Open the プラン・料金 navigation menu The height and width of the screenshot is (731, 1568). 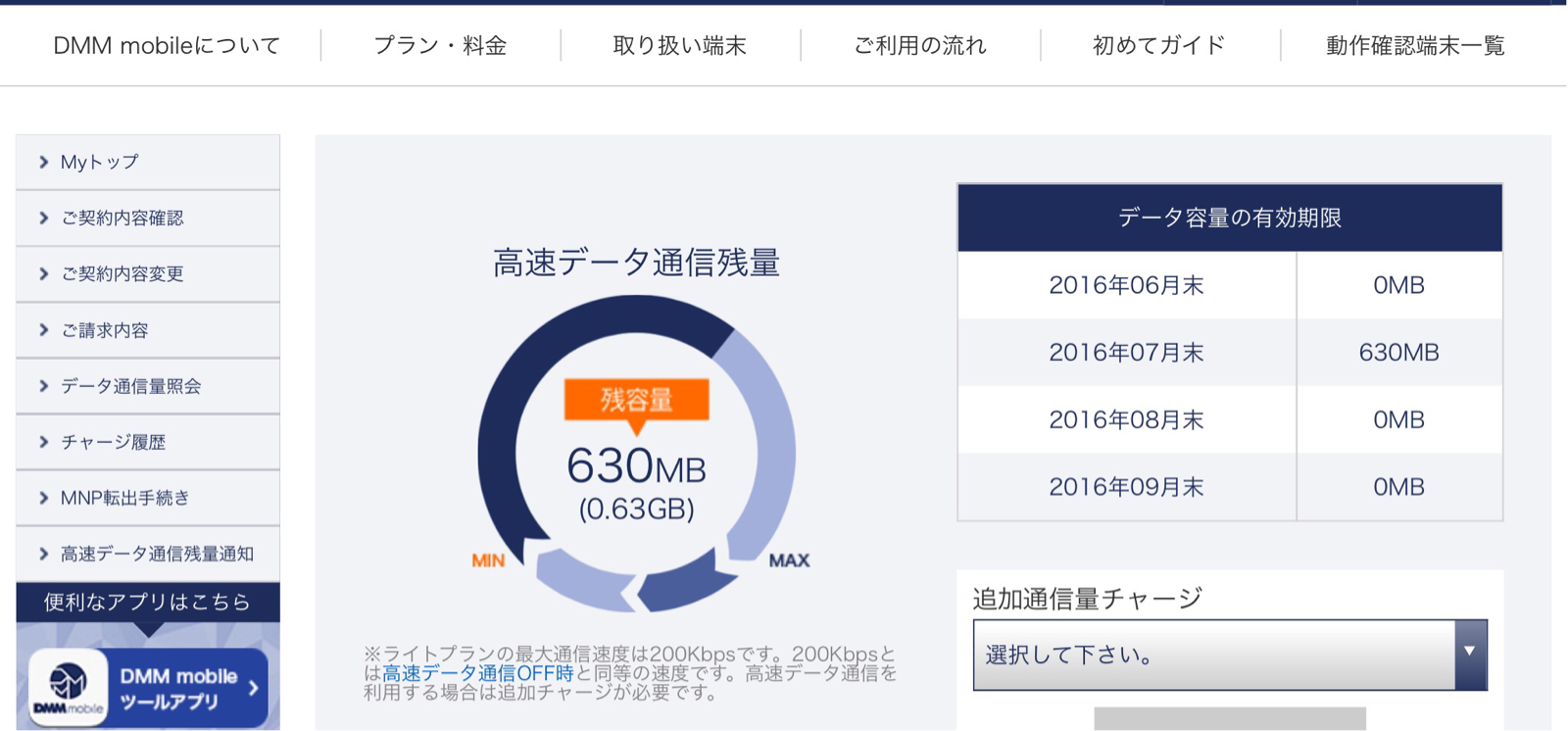(440, 45)
